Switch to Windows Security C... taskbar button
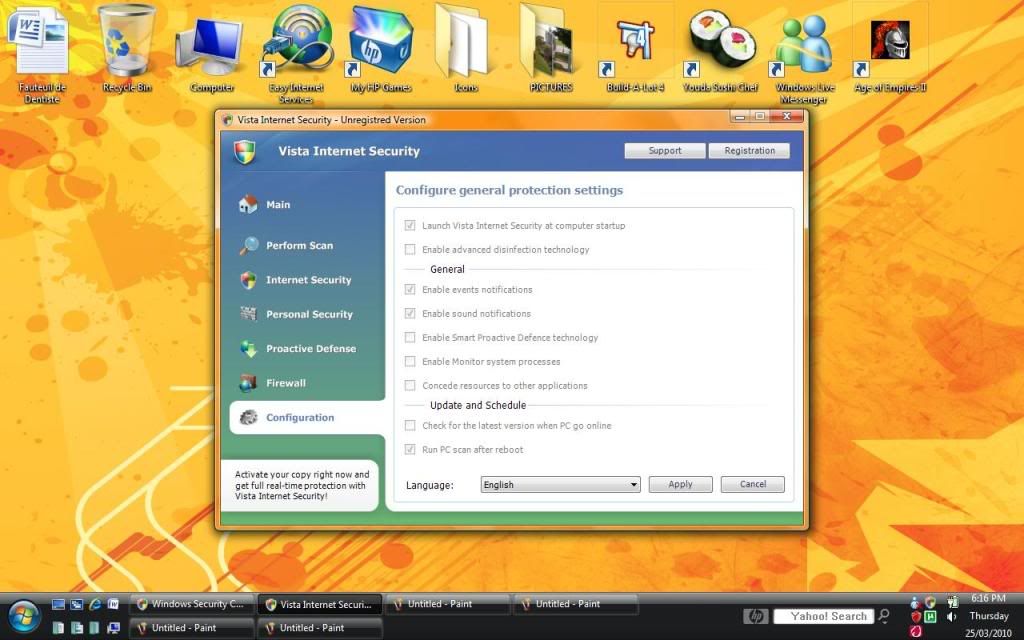 tap(191, 604)
